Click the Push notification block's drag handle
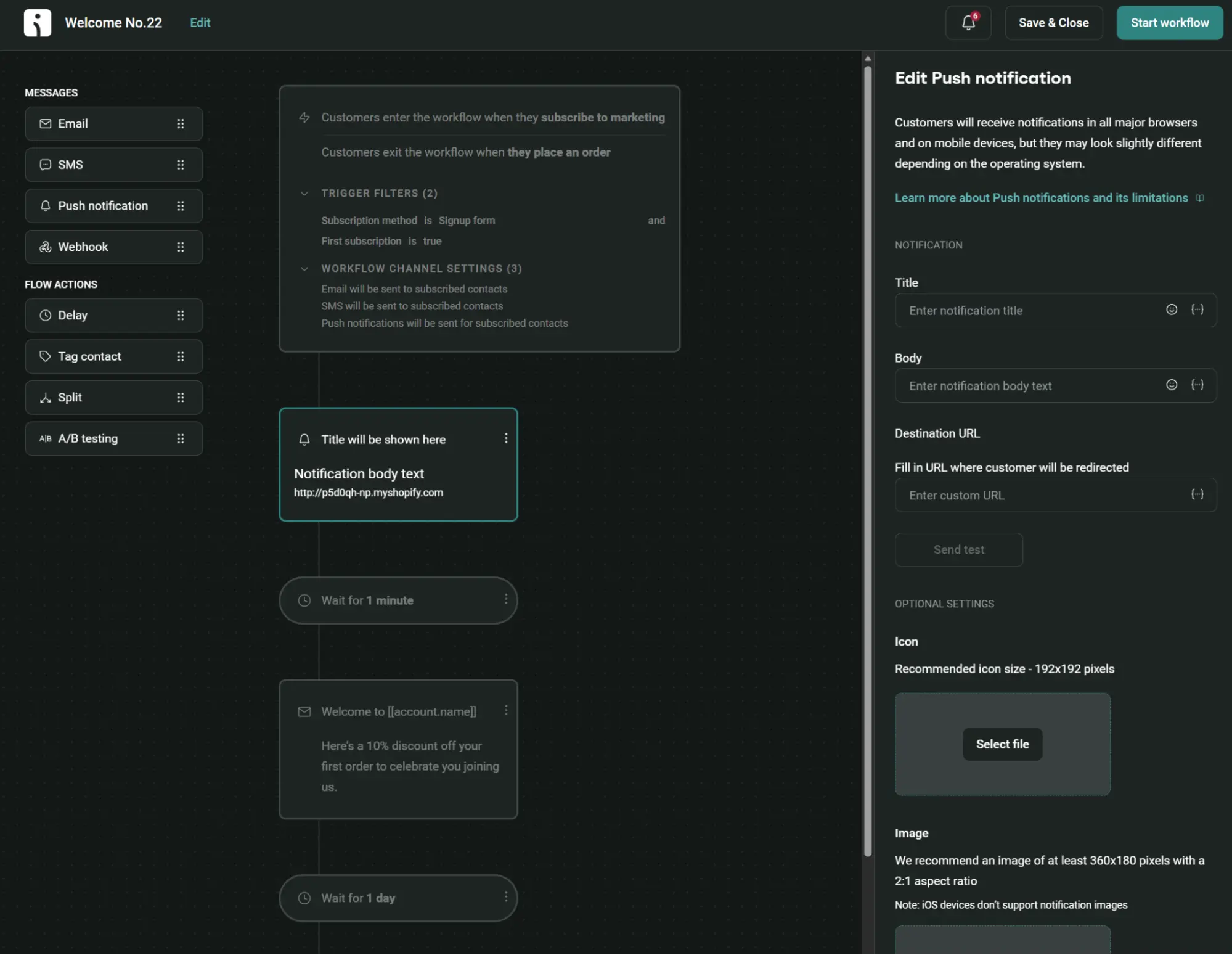 (x=181, y=206)
